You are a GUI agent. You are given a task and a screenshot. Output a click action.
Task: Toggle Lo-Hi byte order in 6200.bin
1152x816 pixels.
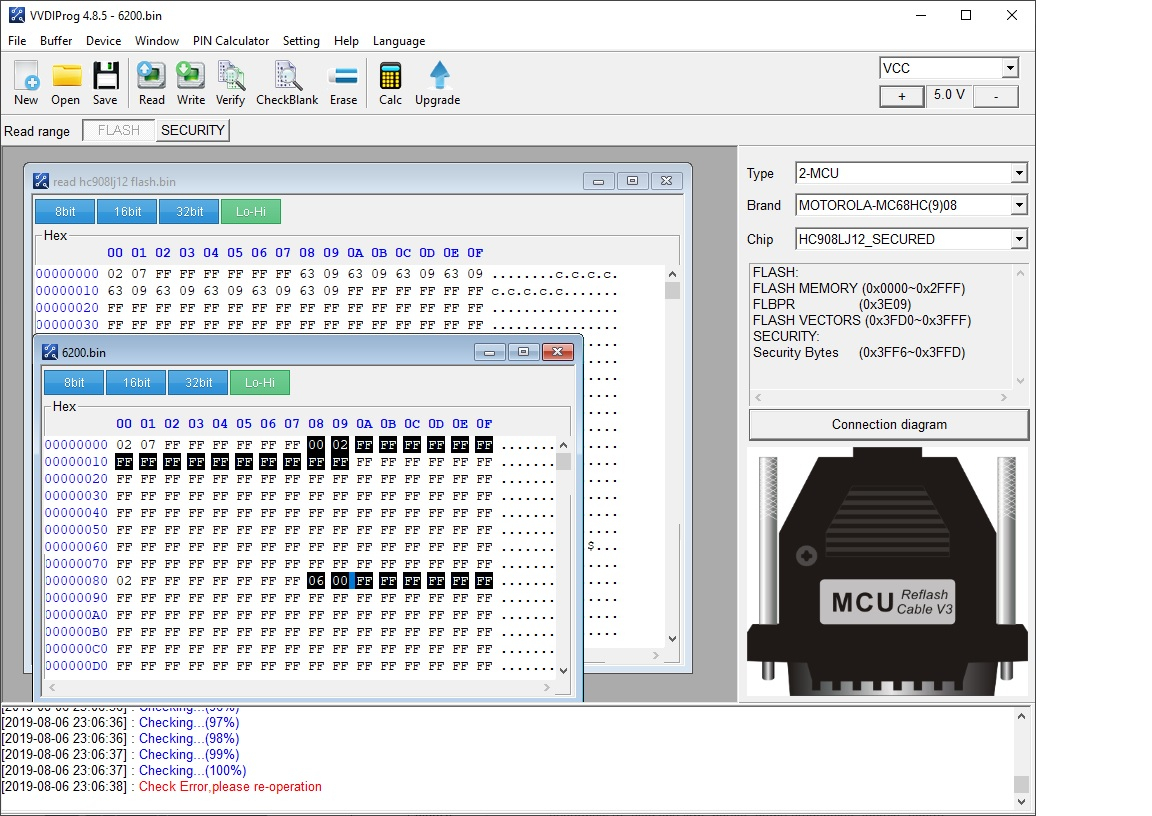coord(260,382)
